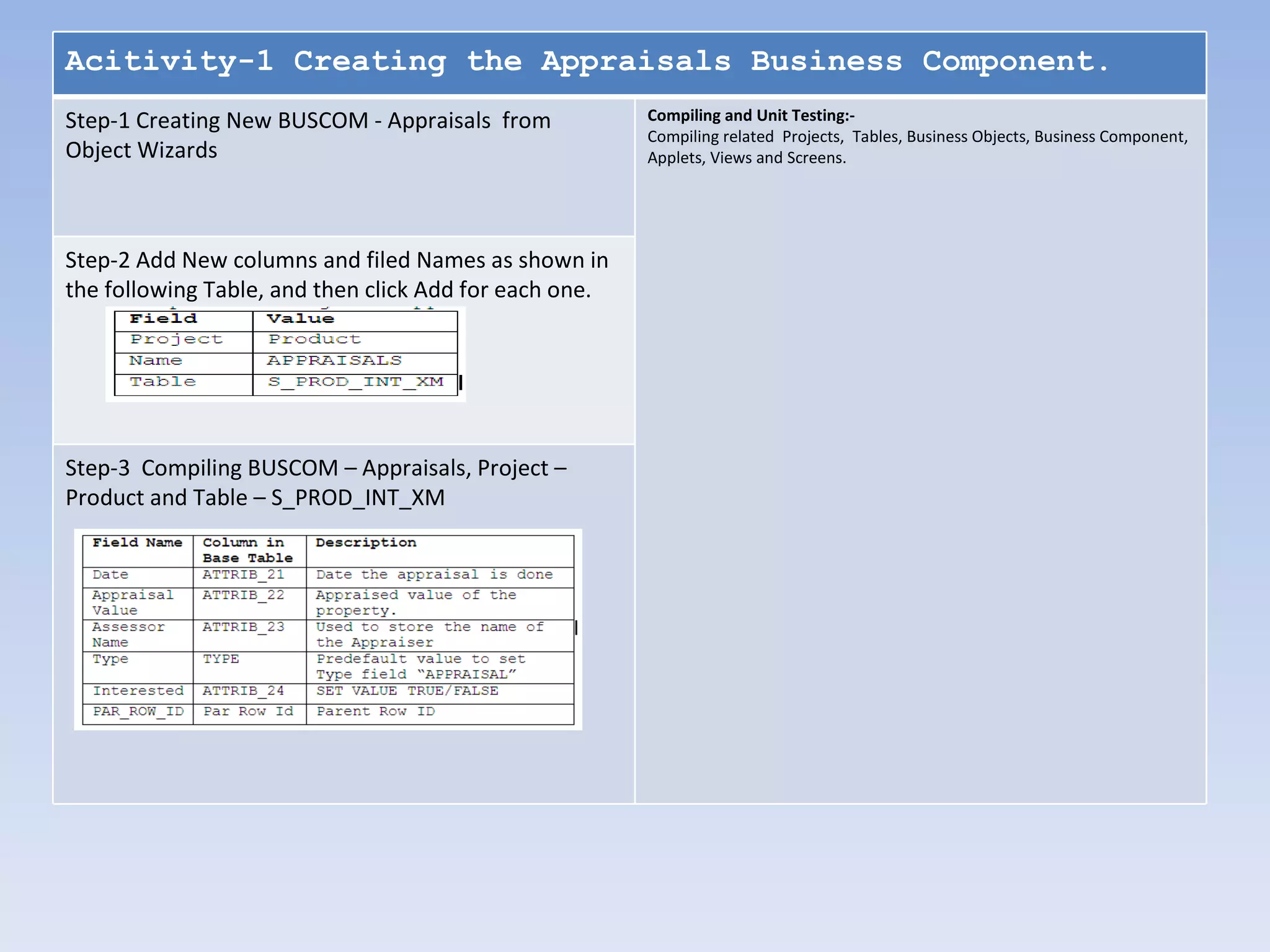Click the slide title 'Acitivity-1 Creating the Appraisals Business Component.'
Viewport: 1270px width, 952px height.
click(587, 61)
